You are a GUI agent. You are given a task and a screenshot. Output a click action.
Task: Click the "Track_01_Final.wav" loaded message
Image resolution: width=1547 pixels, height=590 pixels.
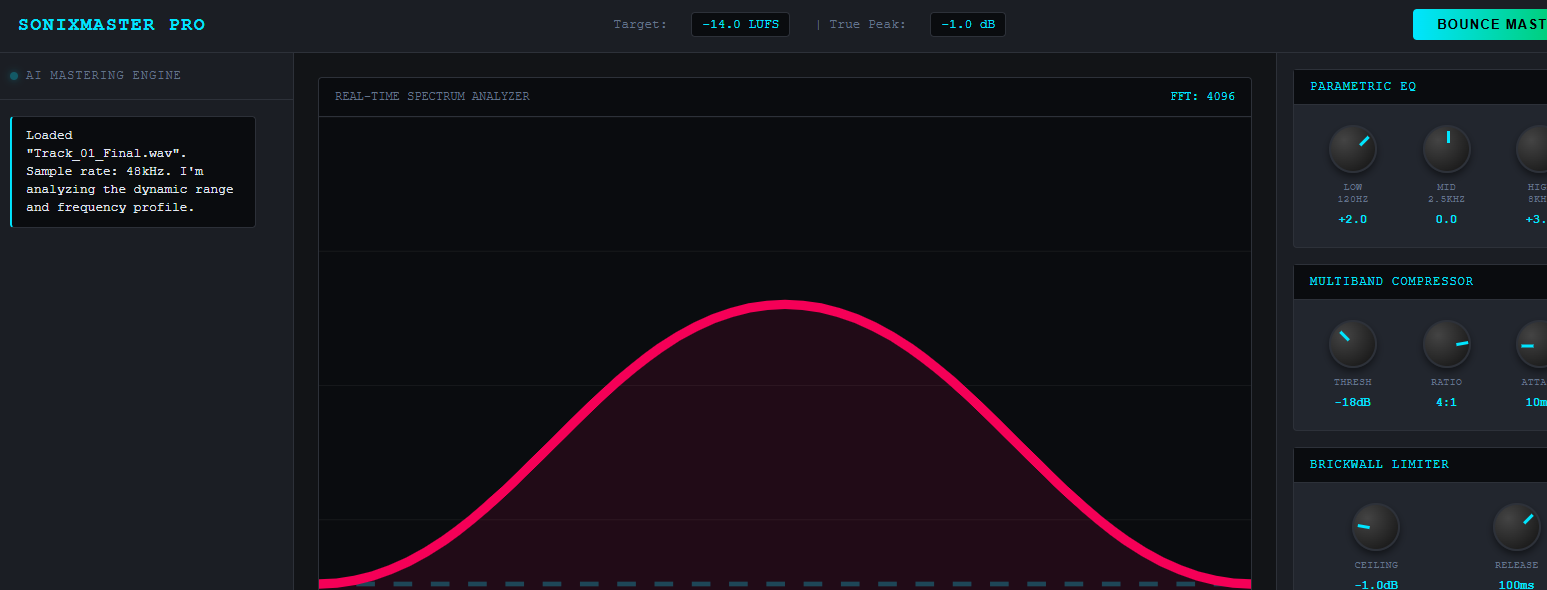(x=133, y=172)
